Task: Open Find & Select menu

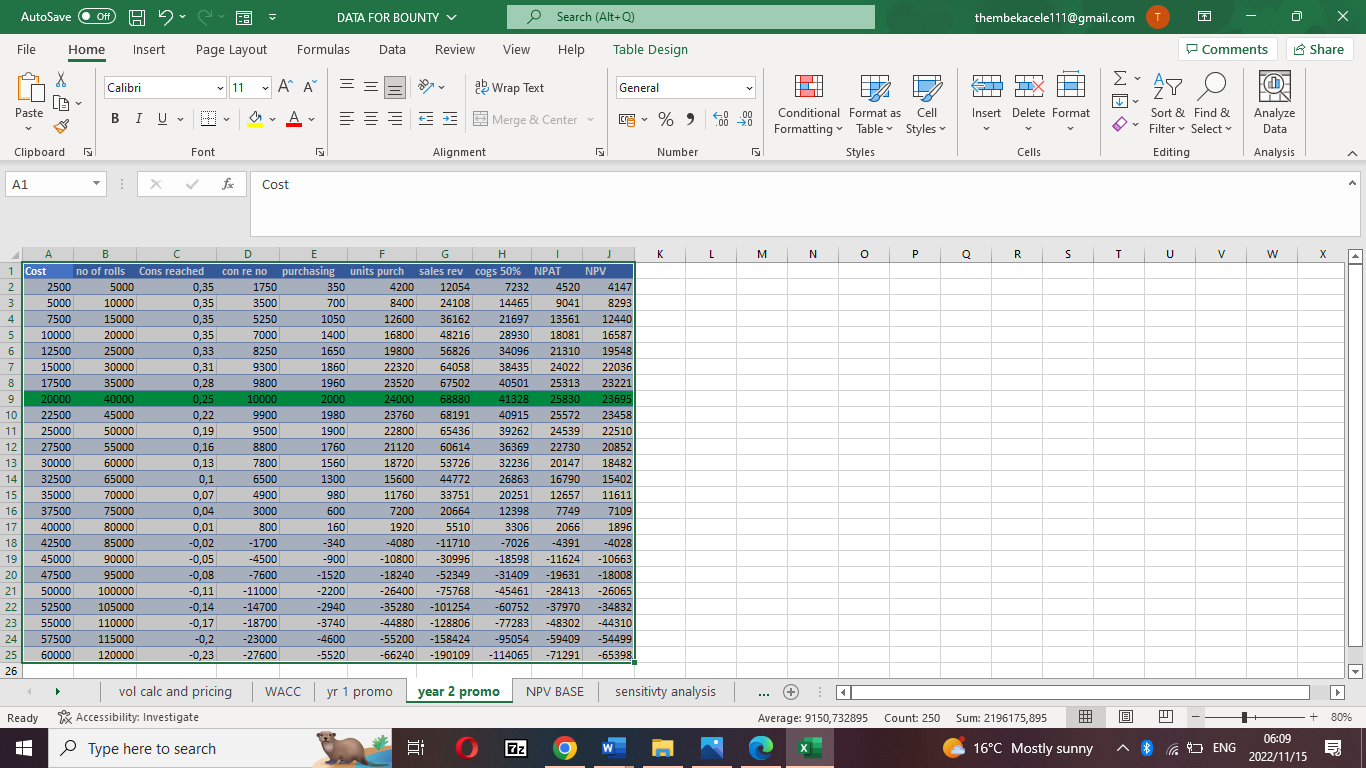Action: [x=1211, y=104]
